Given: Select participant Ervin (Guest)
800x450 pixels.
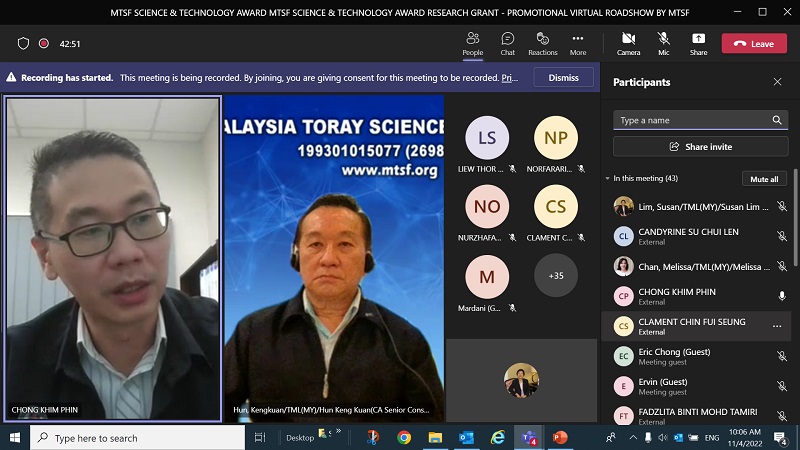Looking at the screenshot, I should pyautogui.click(x=696, y=386).
